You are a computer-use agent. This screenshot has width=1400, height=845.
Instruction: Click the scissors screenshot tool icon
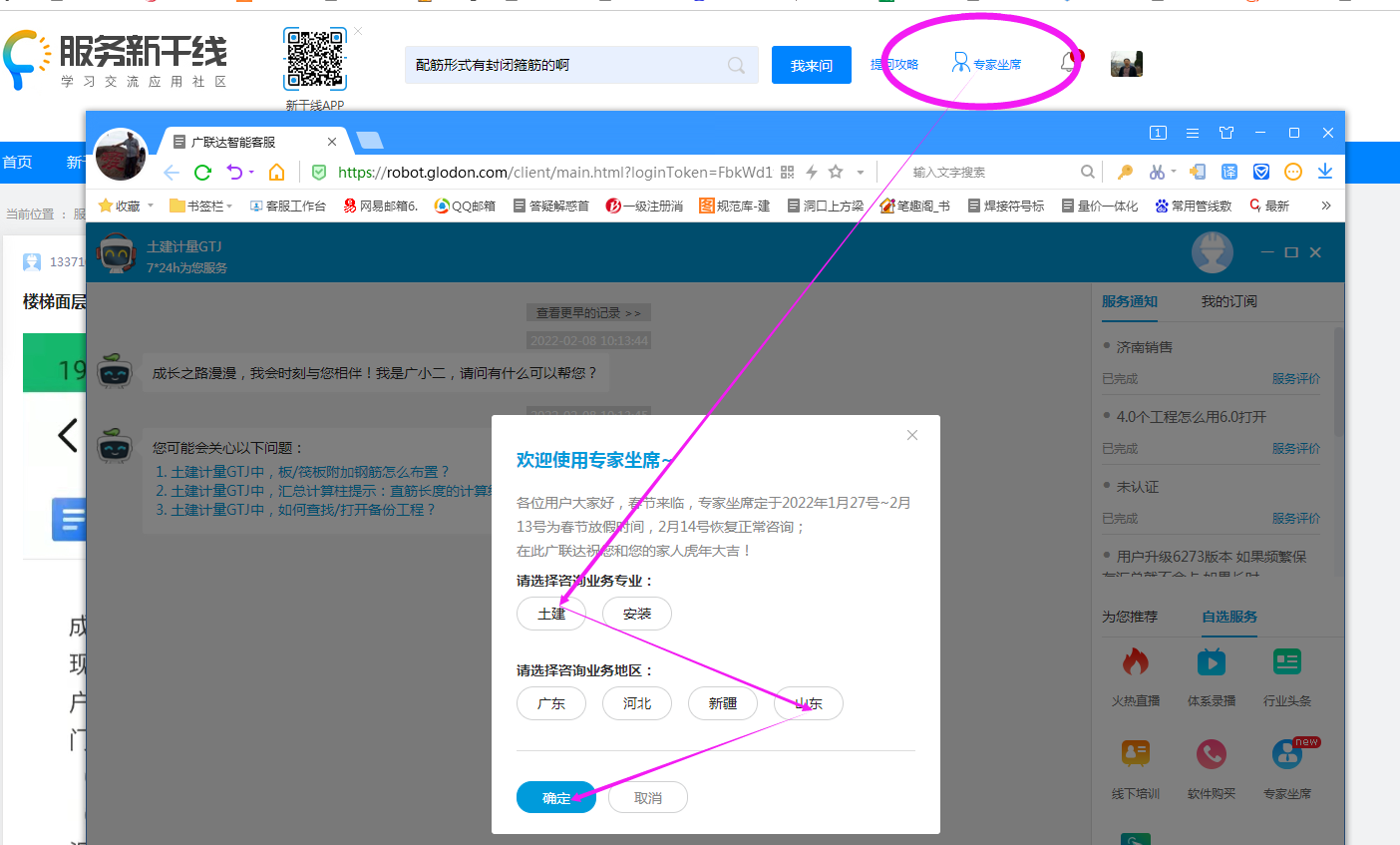(1157, 172)
